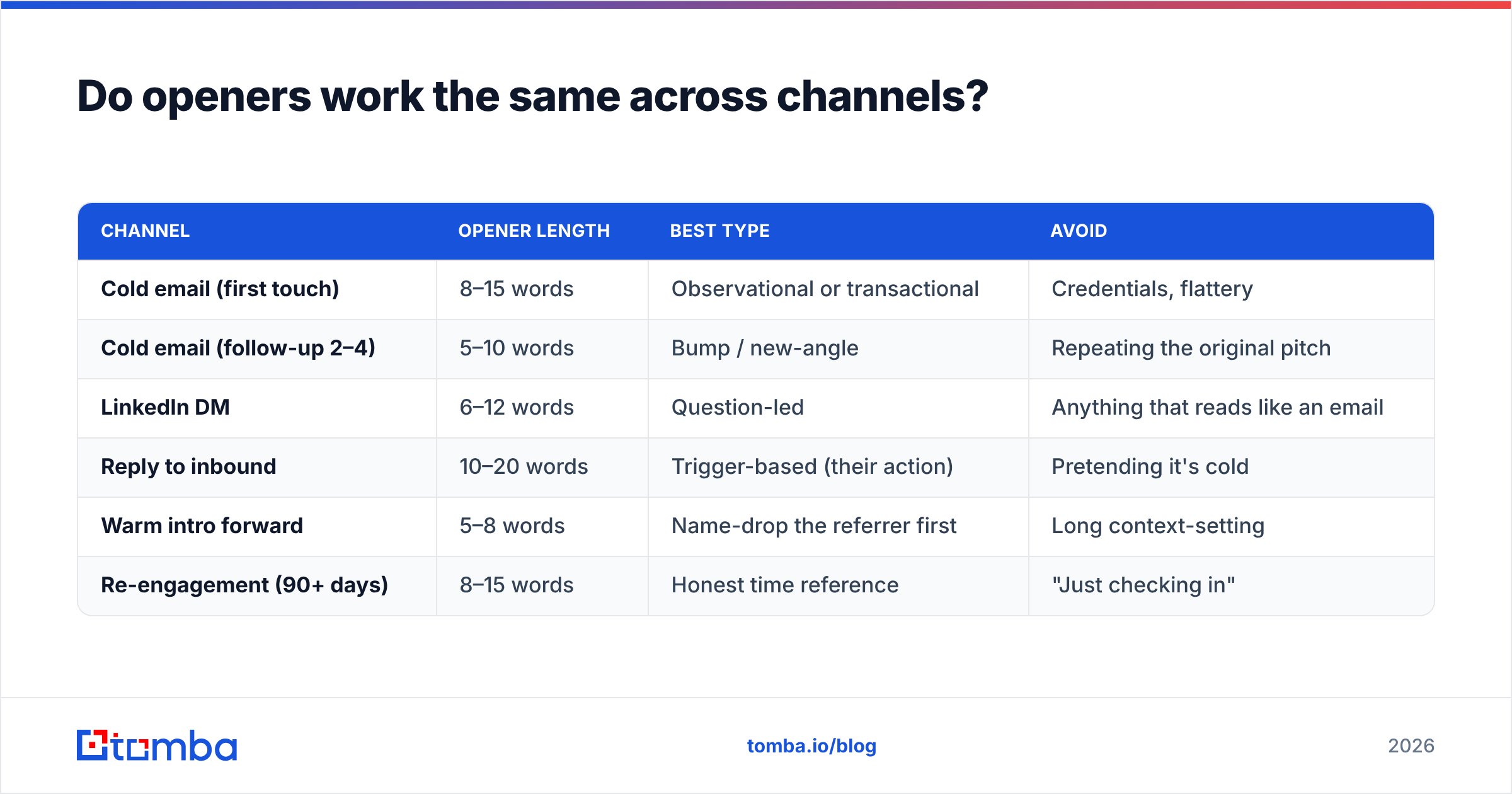Click the 'Long context-setting' cell

point(1158,526)
